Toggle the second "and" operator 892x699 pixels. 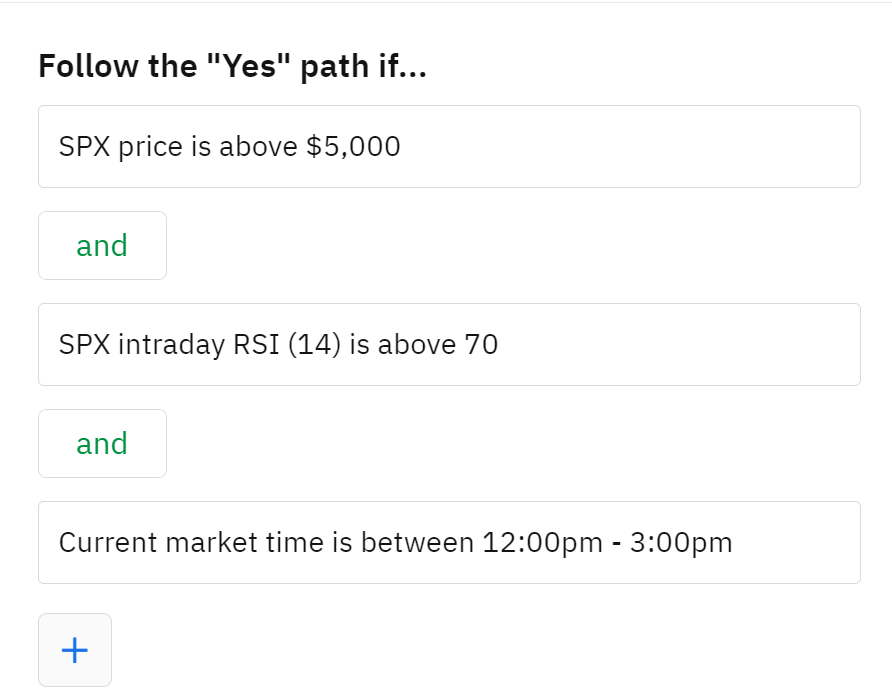coord(102,444)
